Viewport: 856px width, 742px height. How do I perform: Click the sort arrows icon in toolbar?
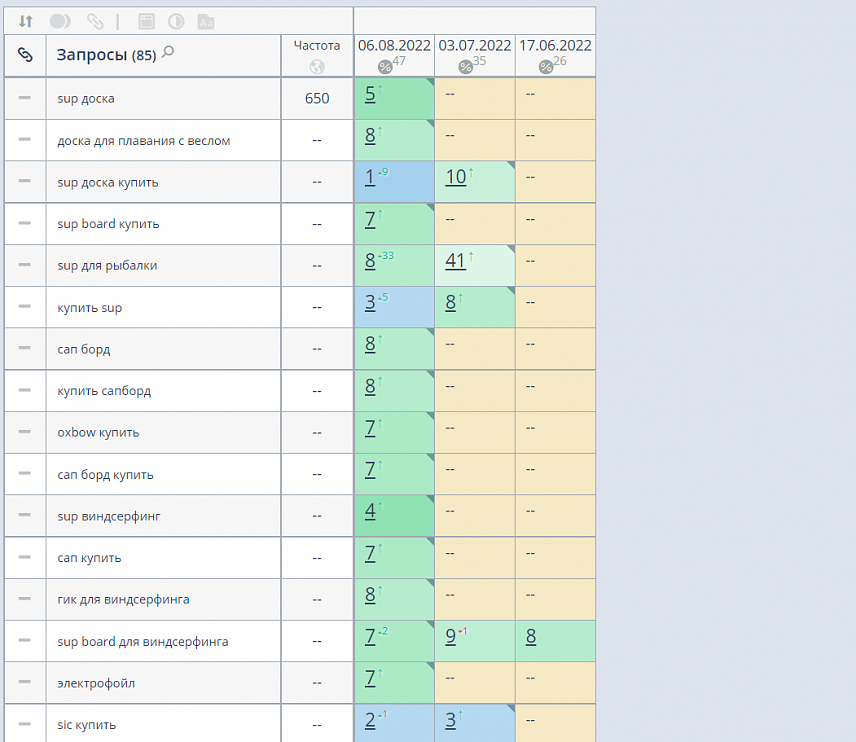point(26,21)
